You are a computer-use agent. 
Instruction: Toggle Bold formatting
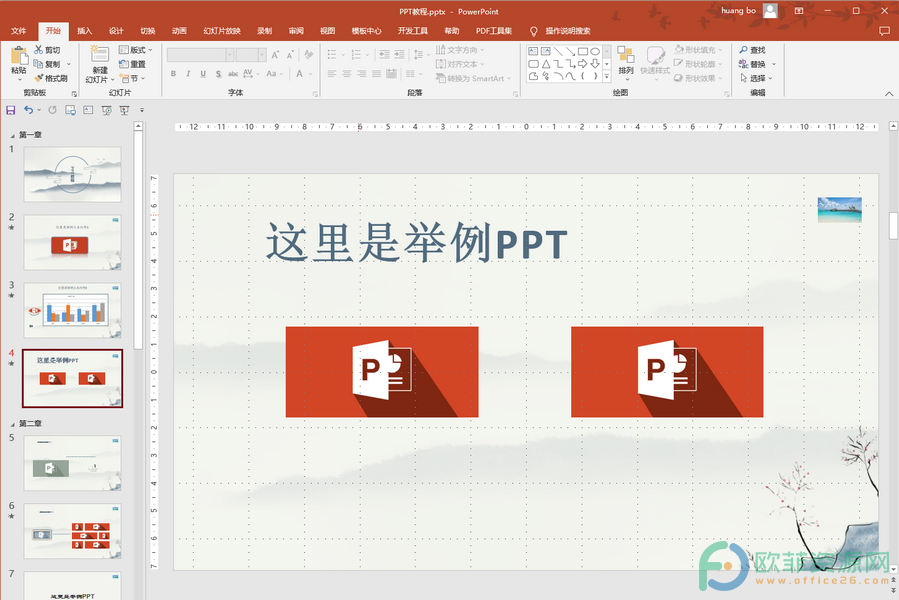click(x=173, y=73)
